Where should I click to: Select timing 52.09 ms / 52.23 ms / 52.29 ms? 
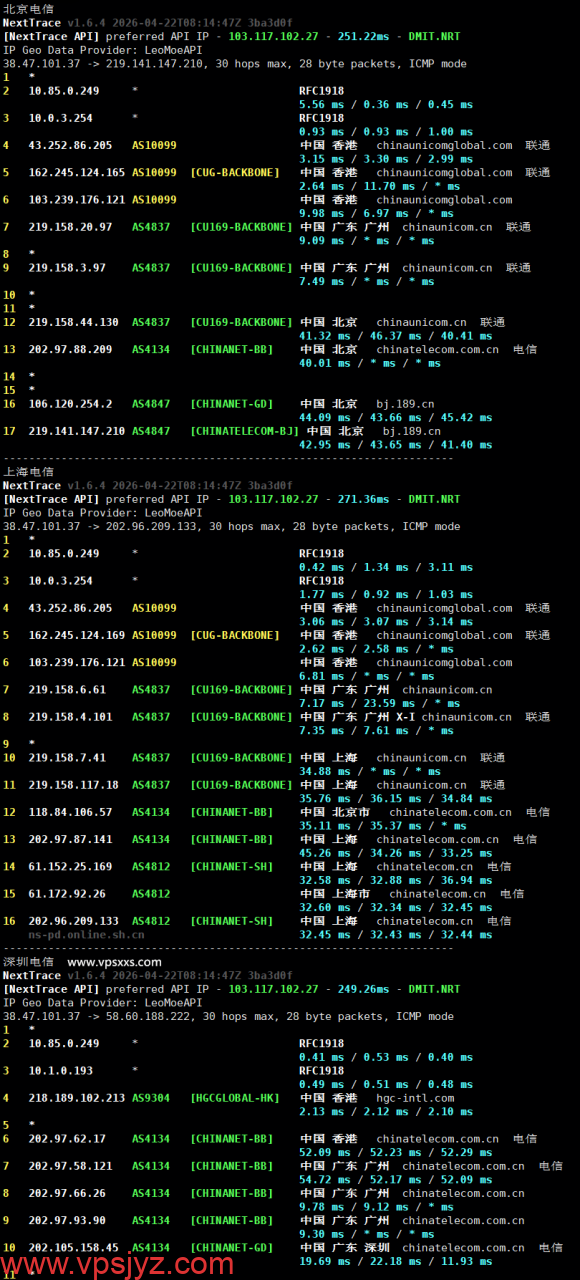click(x=396, y=1152)
